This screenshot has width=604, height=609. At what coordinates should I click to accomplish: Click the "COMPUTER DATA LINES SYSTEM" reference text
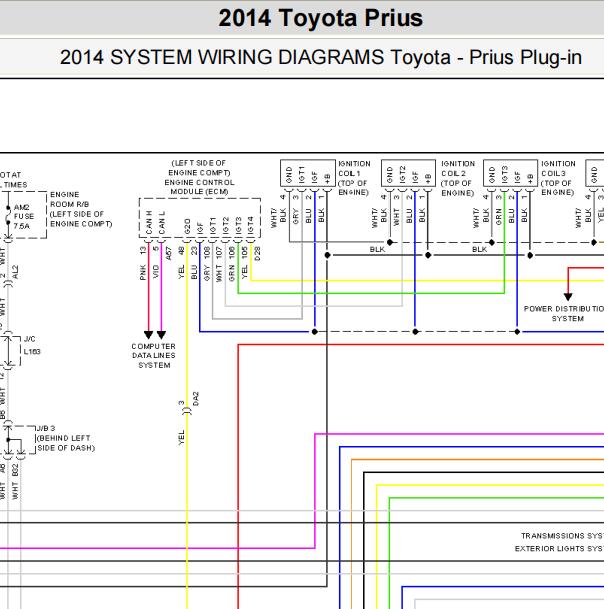154,355
